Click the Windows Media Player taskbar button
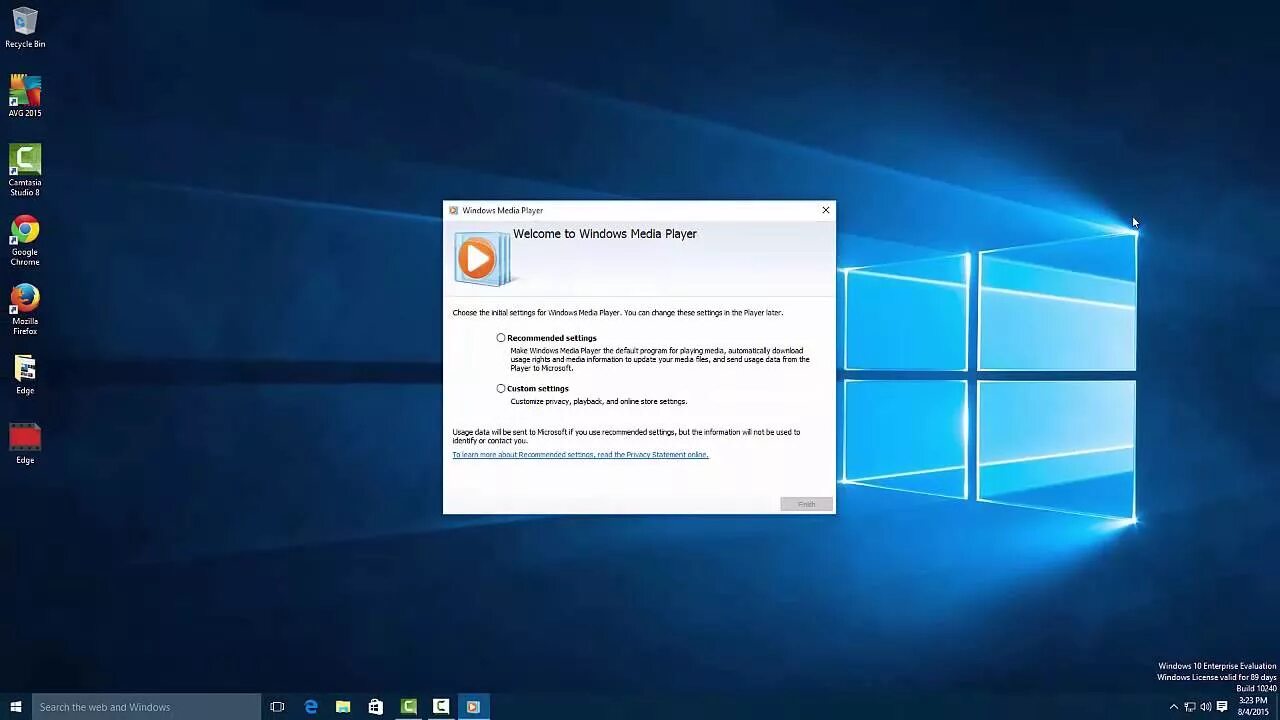This screenshot has width=1280, height=720. [x=473, y=707]
